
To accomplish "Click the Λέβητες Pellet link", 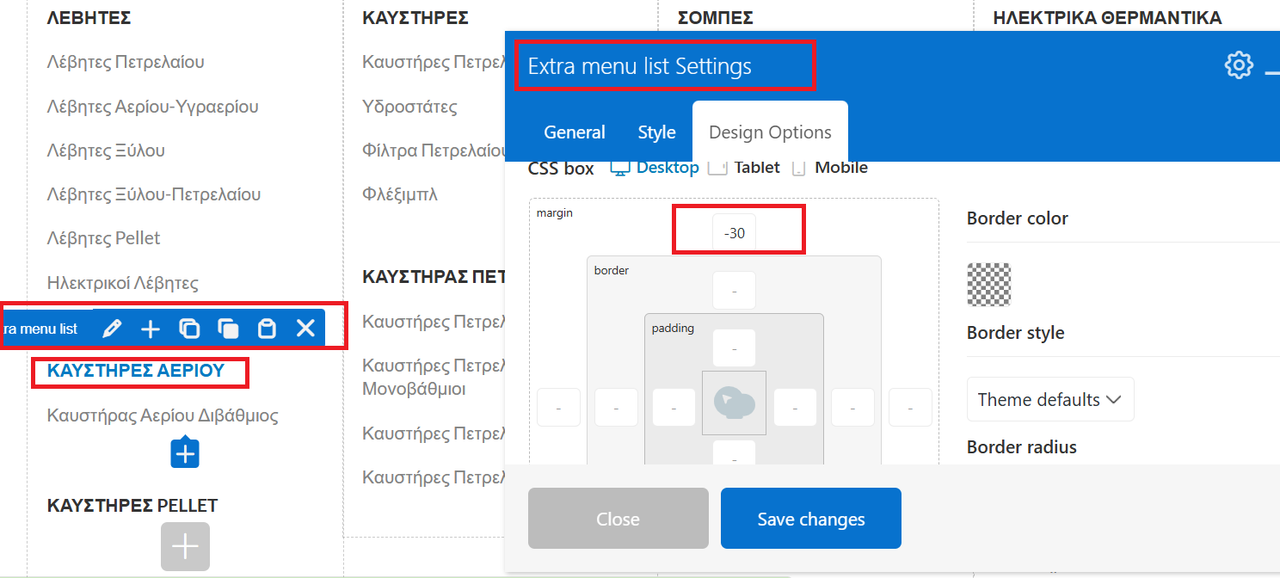I will pyautogui.click(x=104, y=238).
